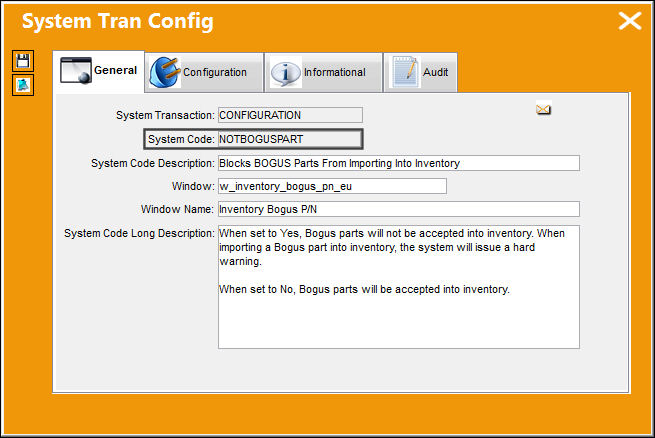655x438 pixels.
Task: Click the System Tran Config title text
Action: tap(117, 21)
